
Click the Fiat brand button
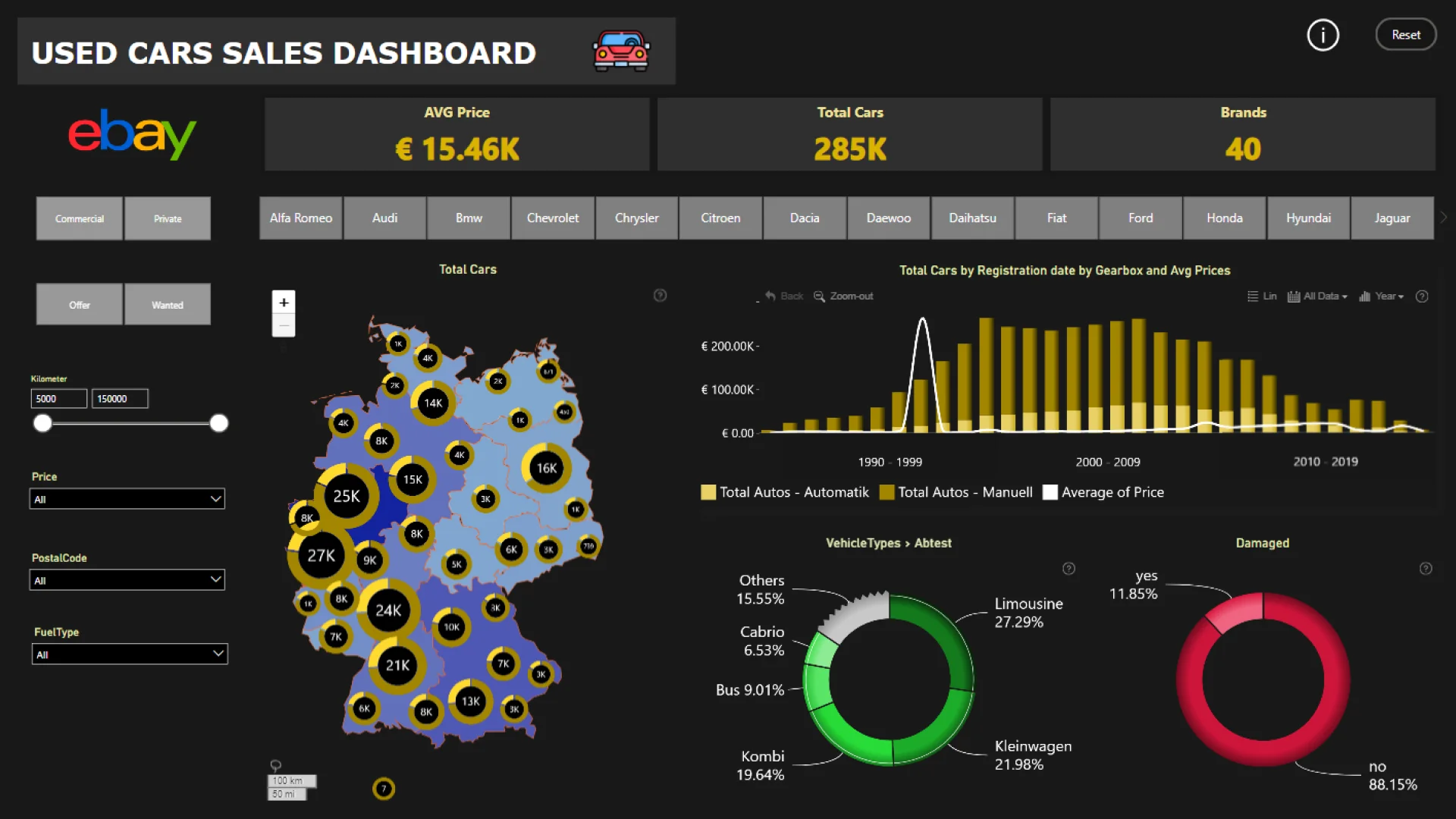click(x=1056, y=218)
